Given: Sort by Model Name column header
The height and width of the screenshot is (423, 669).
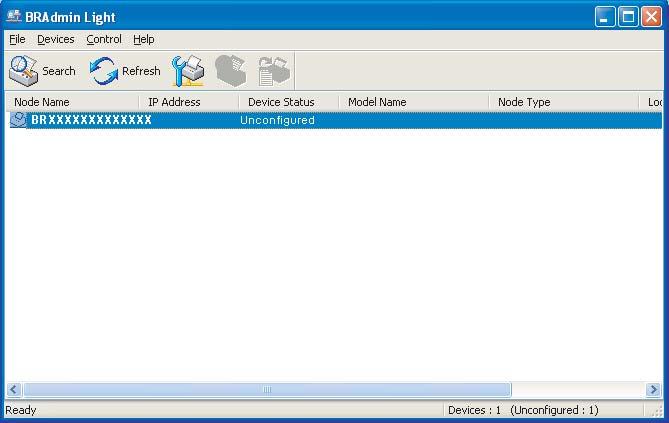Looking at the screenshot, I should (414, 102).
